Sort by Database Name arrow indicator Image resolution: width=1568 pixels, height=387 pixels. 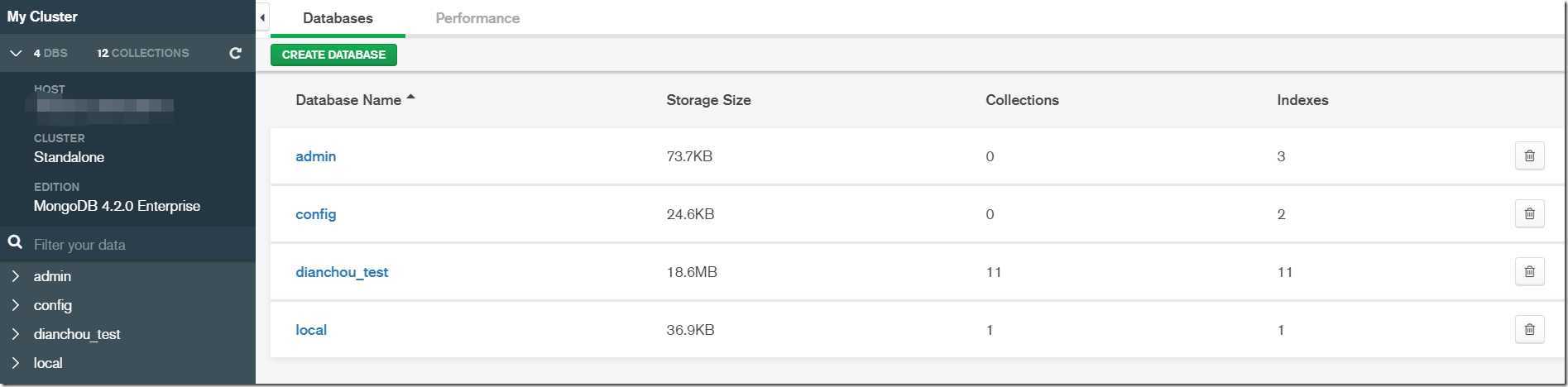[x=410, y=98]
